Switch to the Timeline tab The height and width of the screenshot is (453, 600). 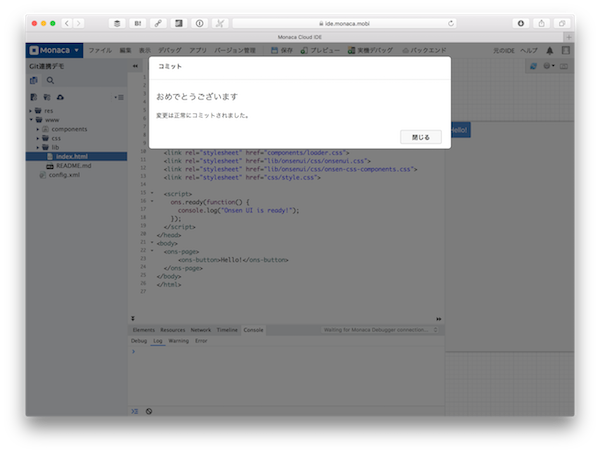click(x=227, y=330)
